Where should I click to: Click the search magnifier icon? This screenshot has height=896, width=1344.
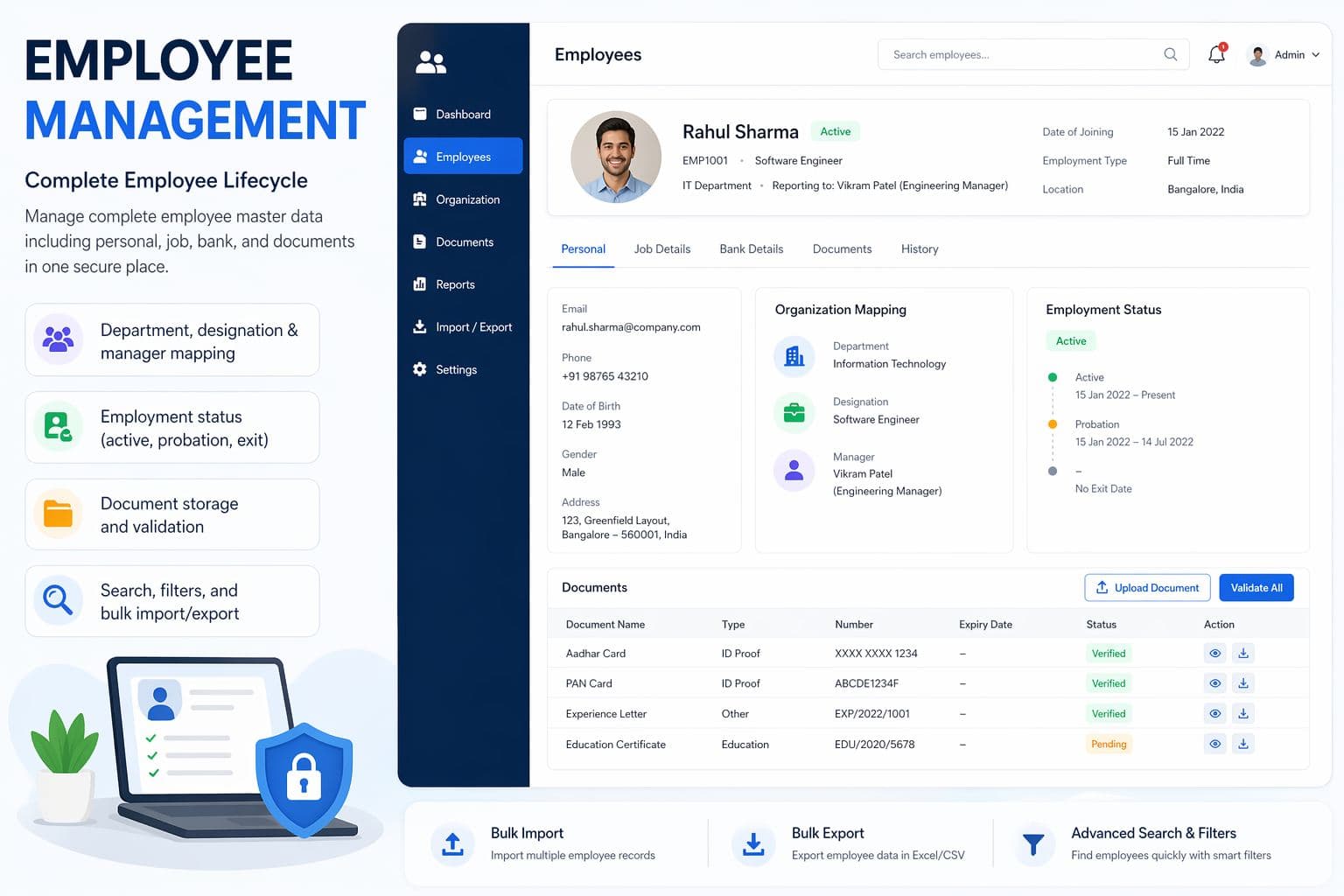(x=1171, y=54)
